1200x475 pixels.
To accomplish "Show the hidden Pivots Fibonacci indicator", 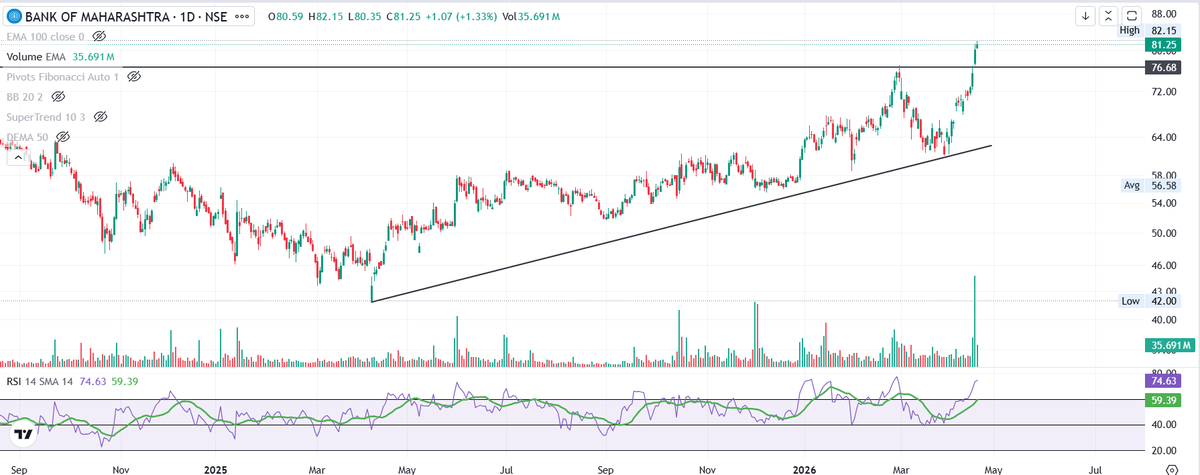I will click(134, 76).
